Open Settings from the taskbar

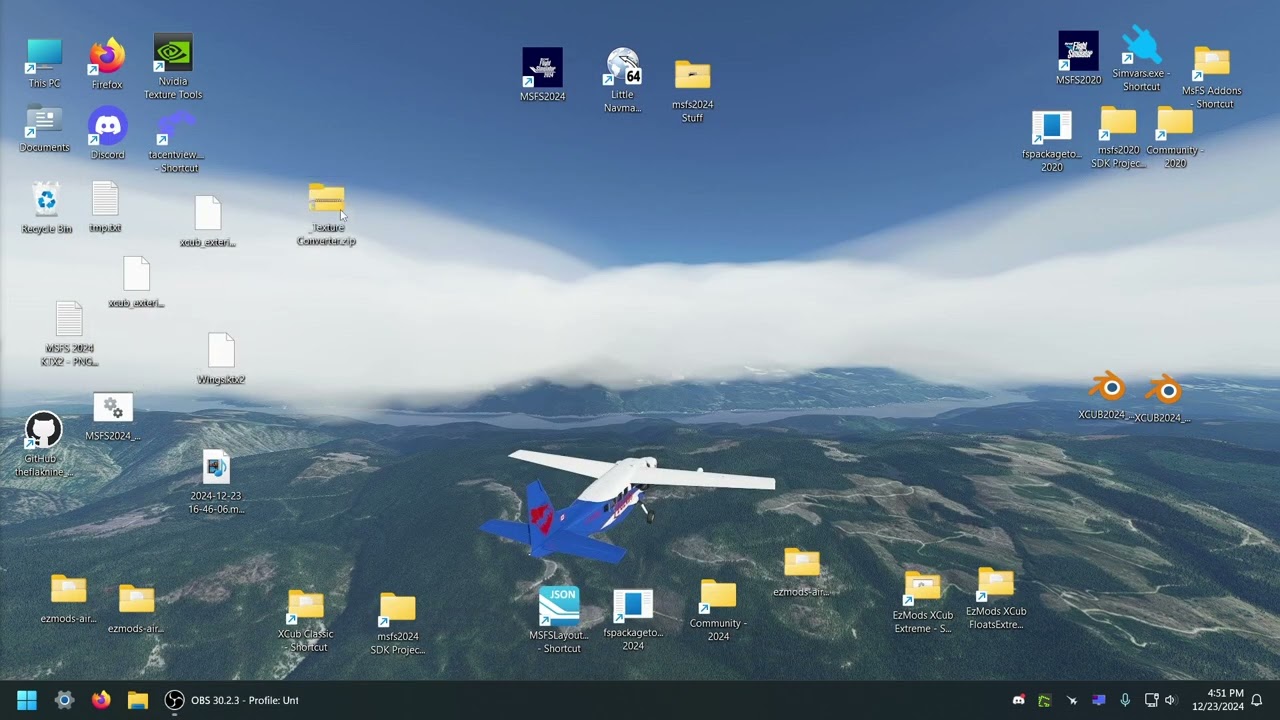click(x=64, y=700)
